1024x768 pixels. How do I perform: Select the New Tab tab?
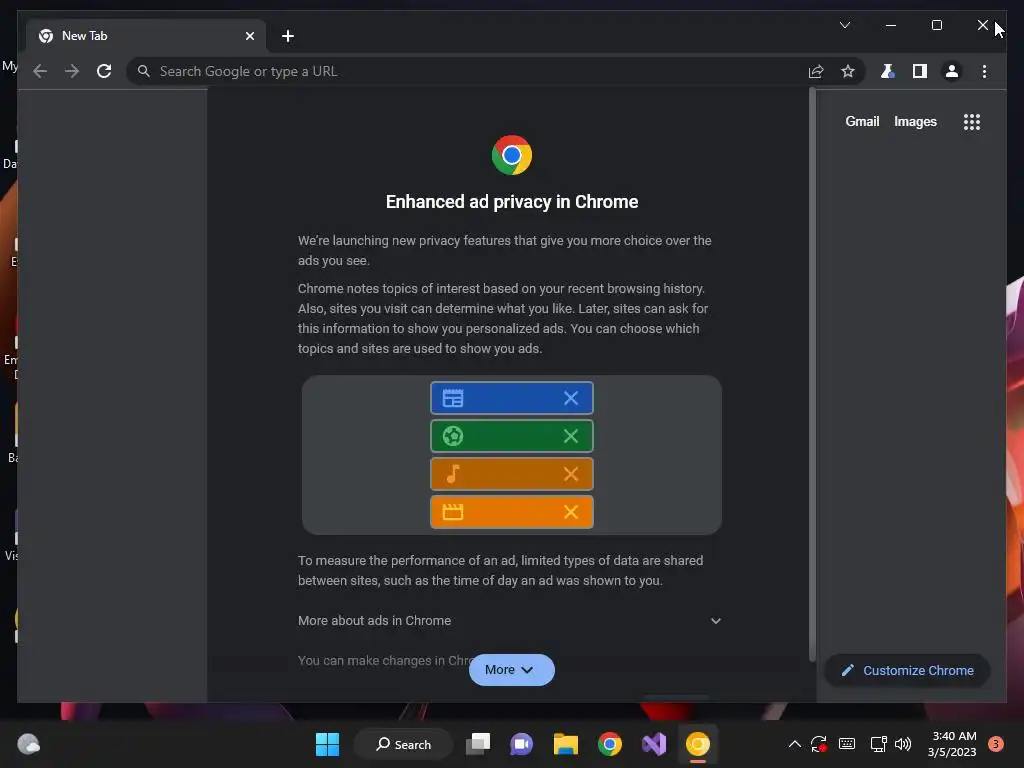tap(146, 36)
